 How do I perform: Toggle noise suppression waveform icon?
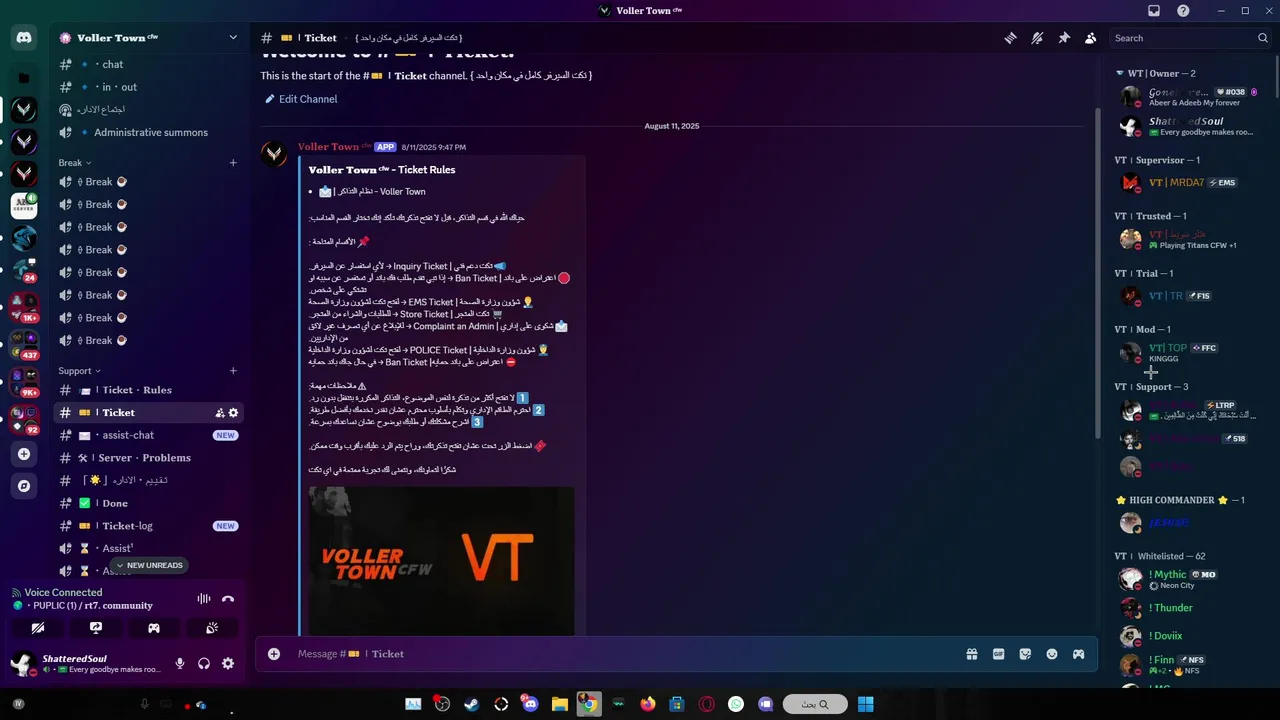click(204, 598)
